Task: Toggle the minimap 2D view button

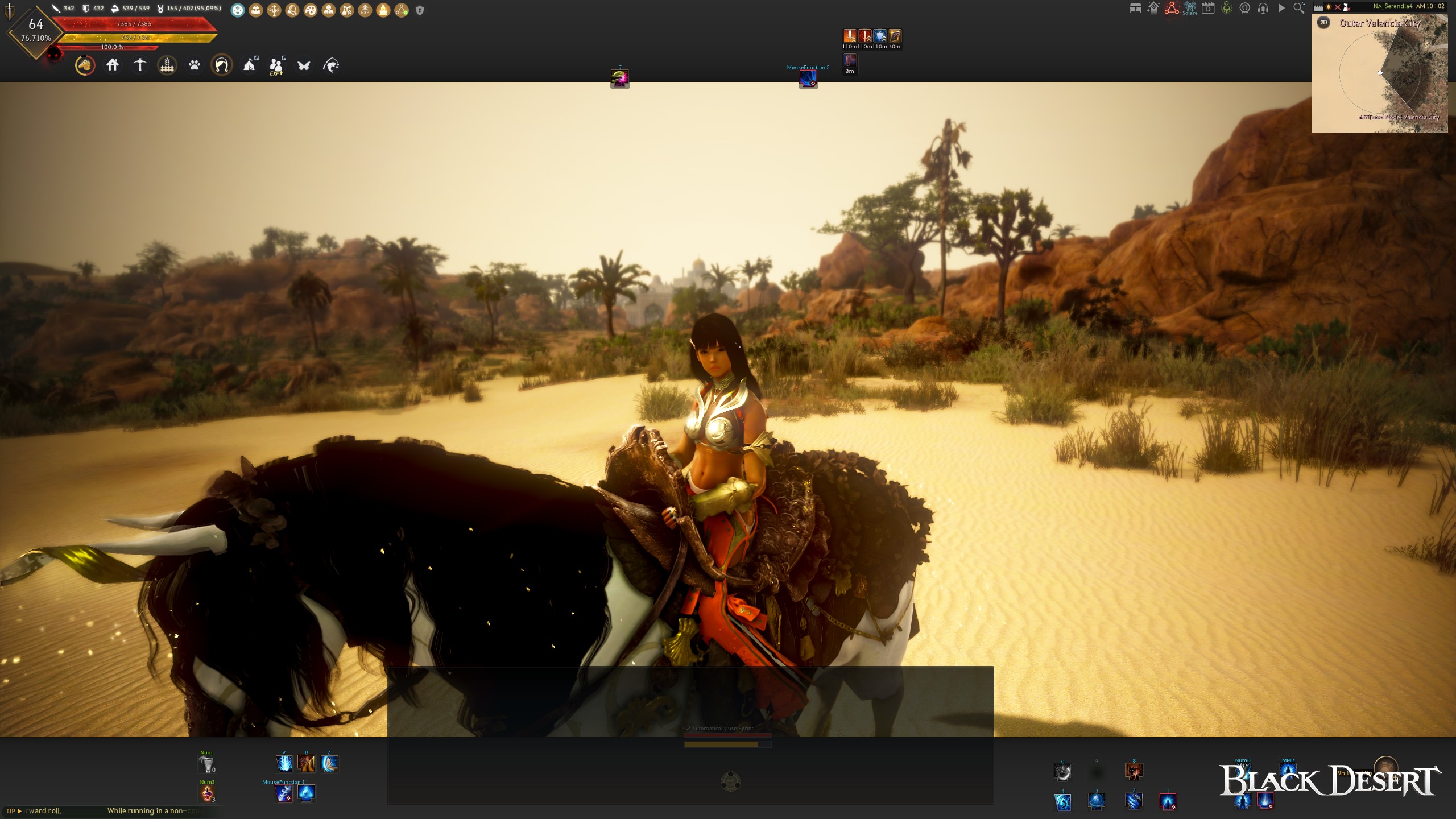Action: (1323, 23)
